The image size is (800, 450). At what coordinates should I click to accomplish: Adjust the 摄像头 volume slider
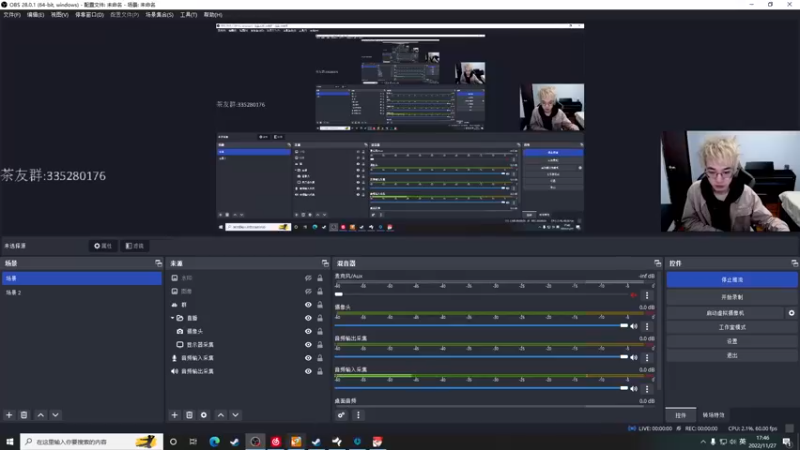pyautogui.click(x=481, y=326)
